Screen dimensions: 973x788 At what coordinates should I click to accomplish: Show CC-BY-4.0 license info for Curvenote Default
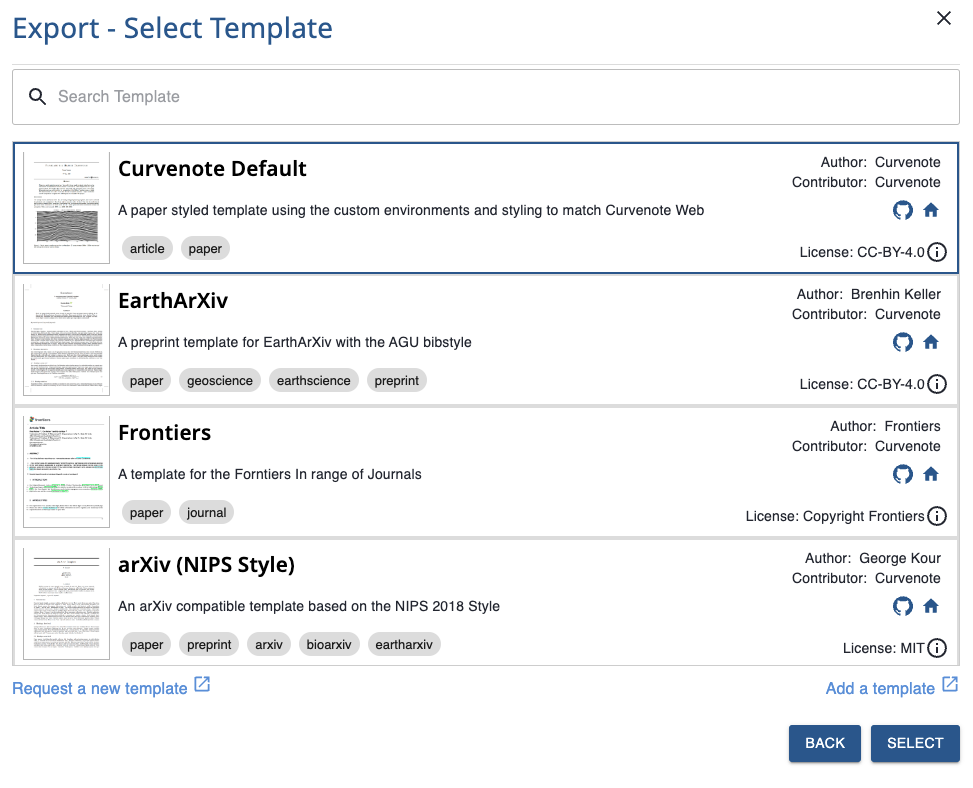pyautogui.click(x=937, y=252)
